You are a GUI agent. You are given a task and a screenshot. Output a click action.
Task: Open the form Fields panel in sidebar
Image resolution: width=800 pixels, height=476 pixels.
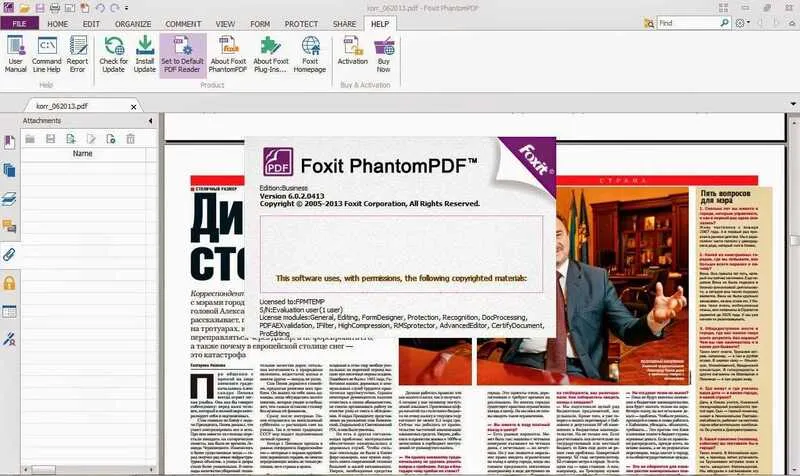click(9, 311)
